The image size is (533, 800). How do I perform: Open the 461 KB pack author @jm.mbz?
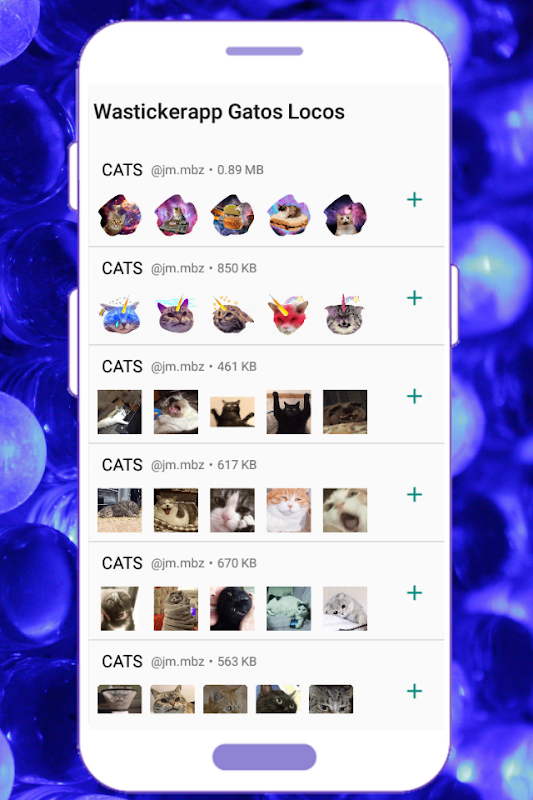tap(177, 367)
